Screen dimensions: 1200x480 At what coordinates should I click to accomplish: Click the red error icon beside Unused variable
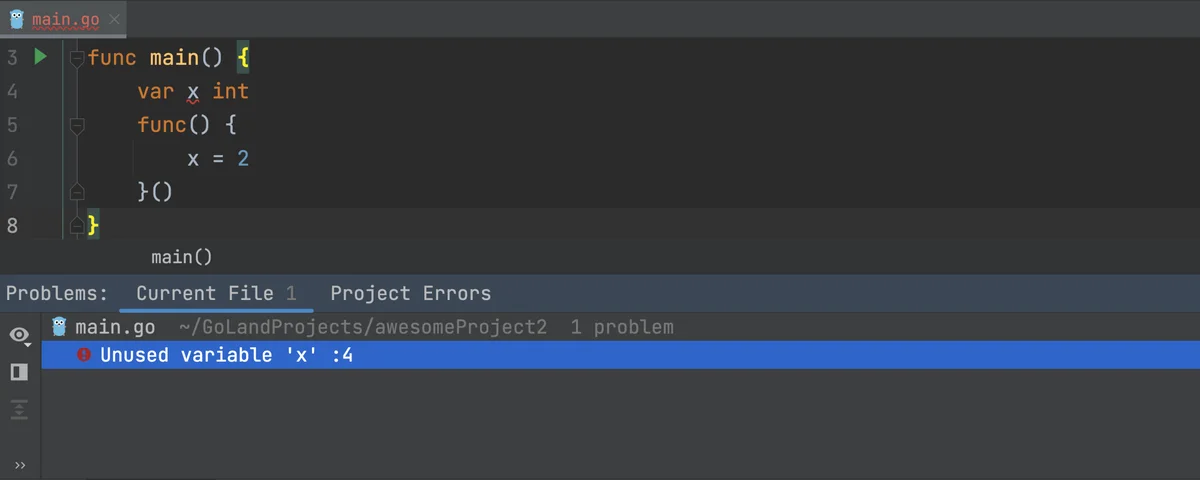click(x=84, y=354)
